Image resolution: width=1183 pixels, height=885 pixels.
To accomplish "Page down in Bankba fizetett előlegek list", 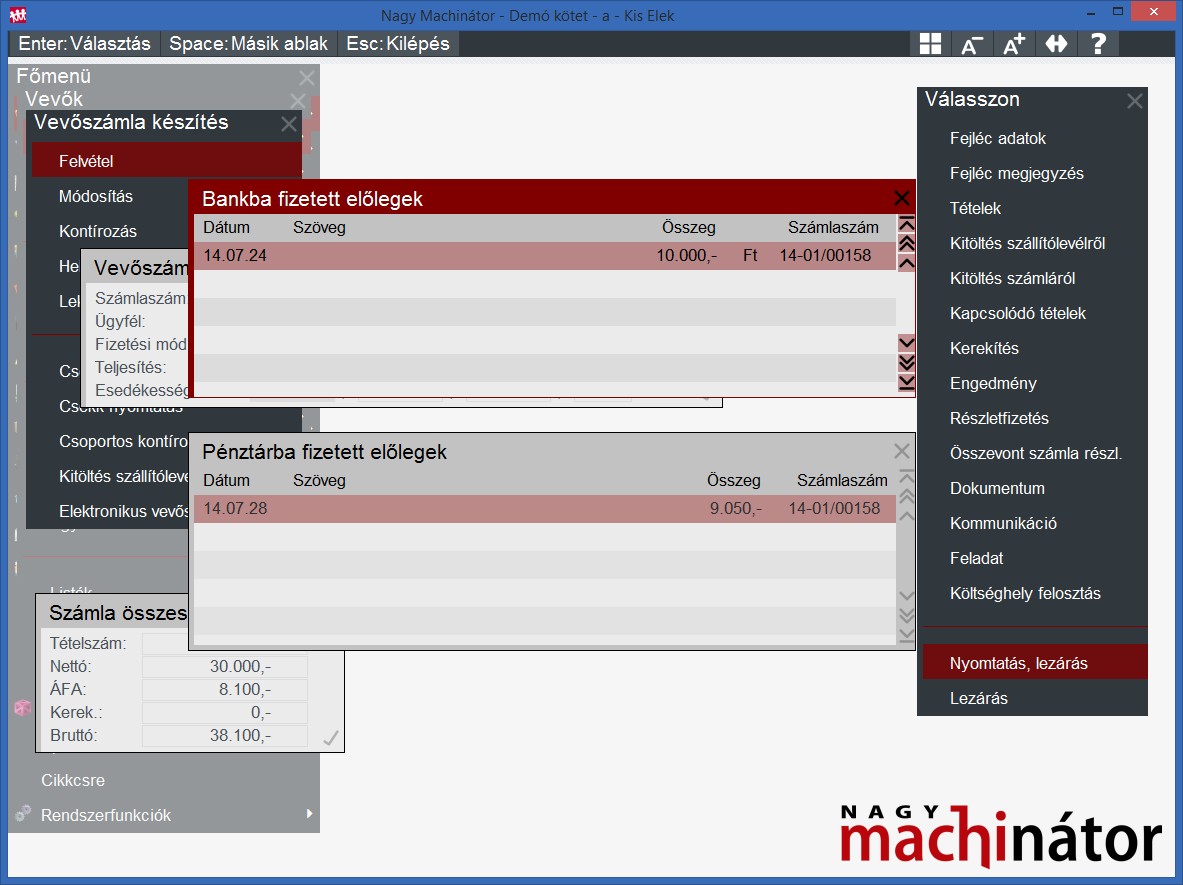I will [907, 362].
